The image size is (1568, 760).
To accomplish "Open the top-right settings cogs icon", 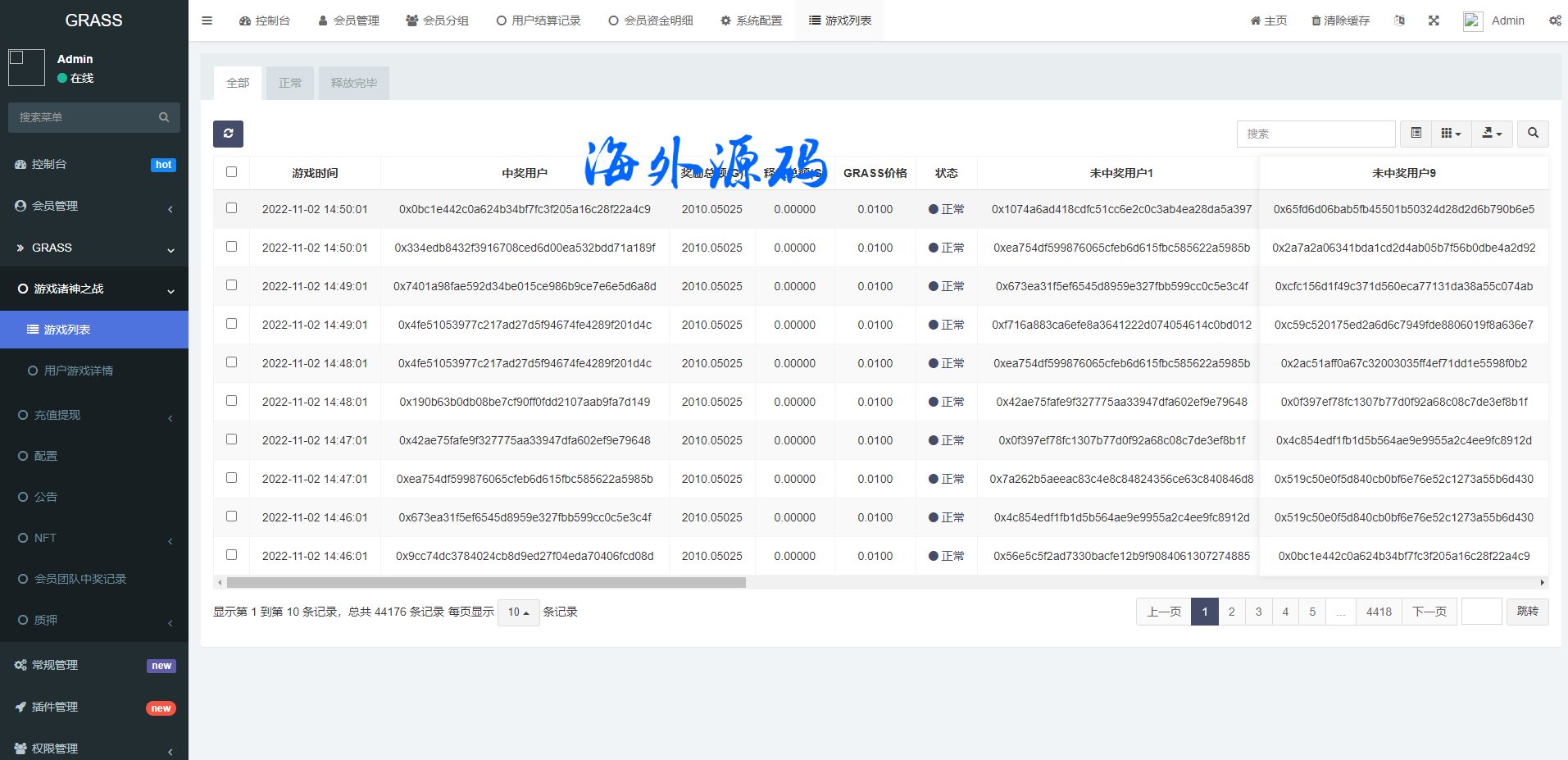I will [x=1554, y=20].
